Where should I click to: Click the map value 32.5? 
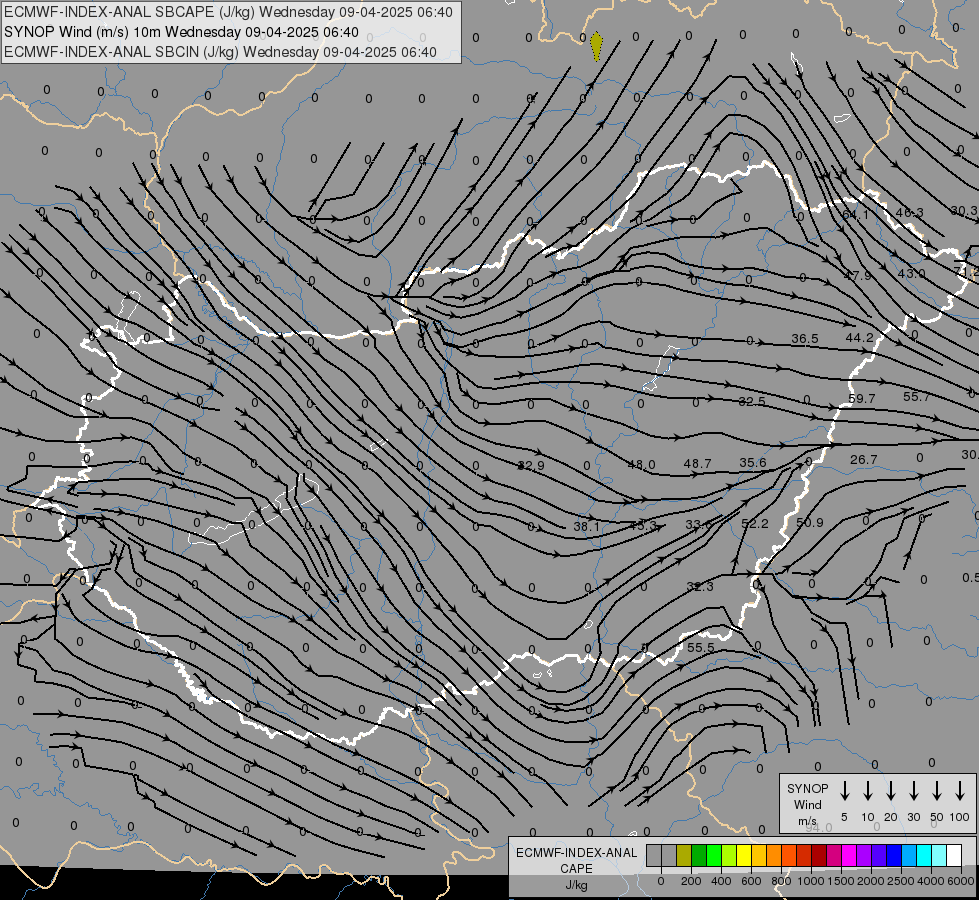752,401
